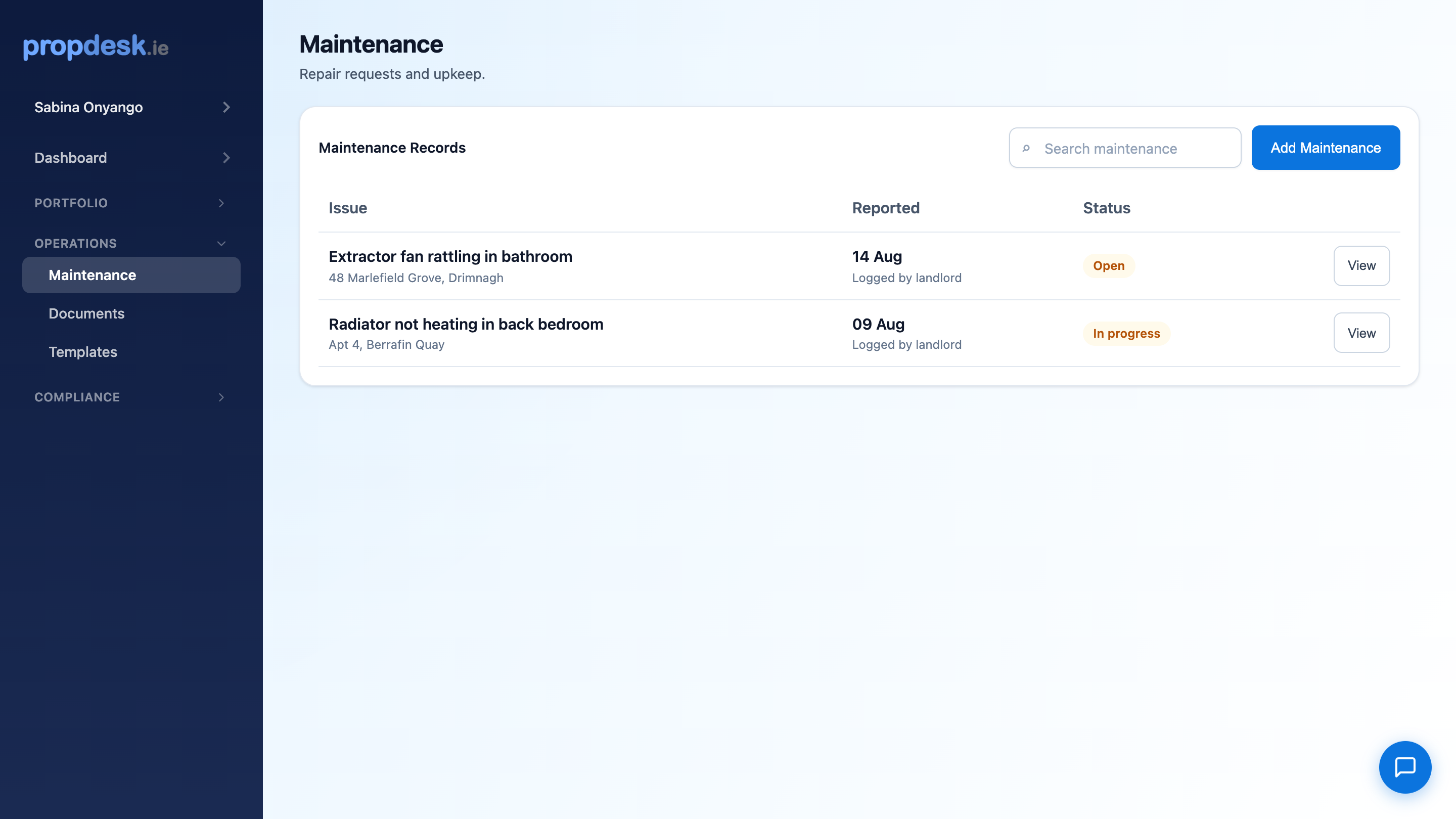This screenshot has width=1456, height=819.
Task: Click the PORTFOLIO section heading
Action: (71, 203)
